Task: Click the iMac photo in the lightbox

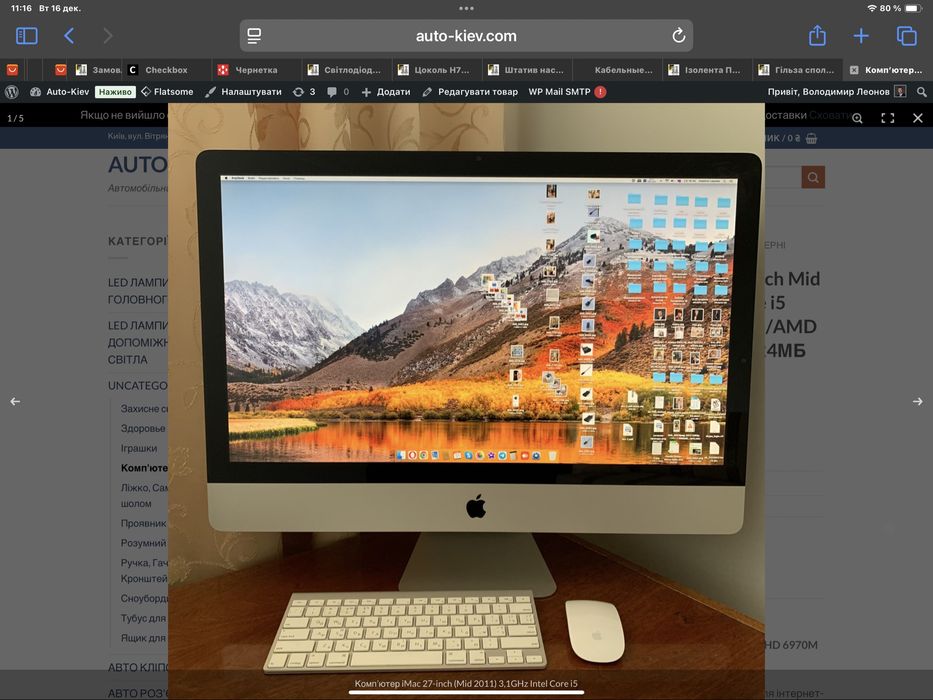Action: click(466, 402)
